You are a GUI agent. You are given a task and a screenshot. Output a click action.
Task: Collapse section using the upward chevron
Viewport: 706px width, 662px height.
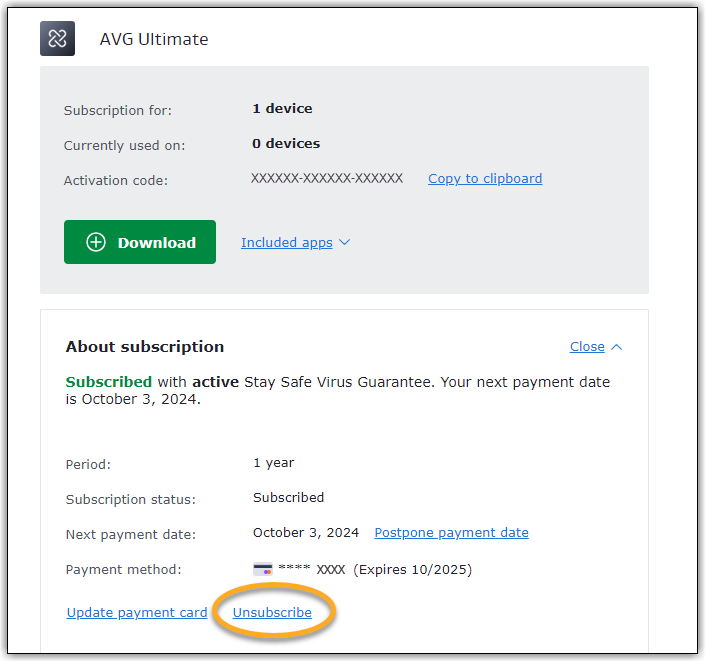coord(616,347)
